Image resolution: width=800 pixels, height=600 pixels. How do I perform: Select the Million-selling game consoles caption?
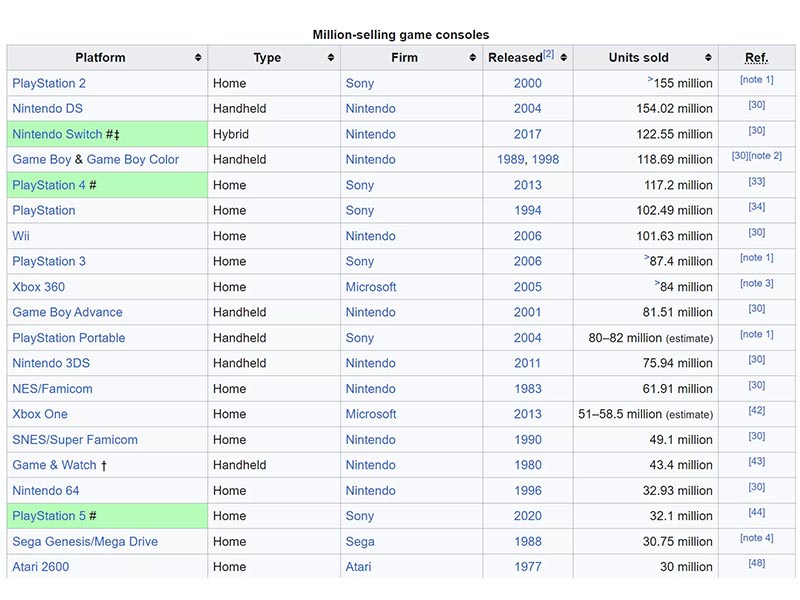pos(401,35)
